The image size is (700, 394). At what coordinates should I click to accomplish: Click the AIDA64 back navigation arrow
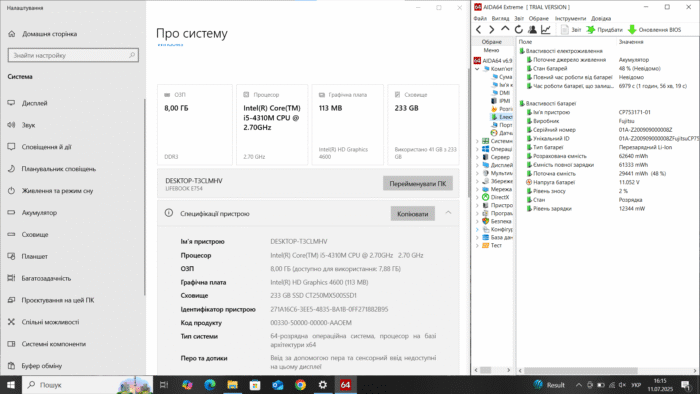click(479, 29)
